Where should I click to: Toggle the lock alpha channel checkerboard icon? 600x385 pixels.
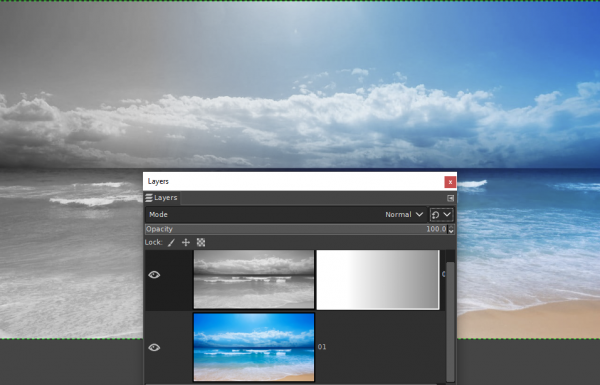pyautogui.click(x=201, y=243)
